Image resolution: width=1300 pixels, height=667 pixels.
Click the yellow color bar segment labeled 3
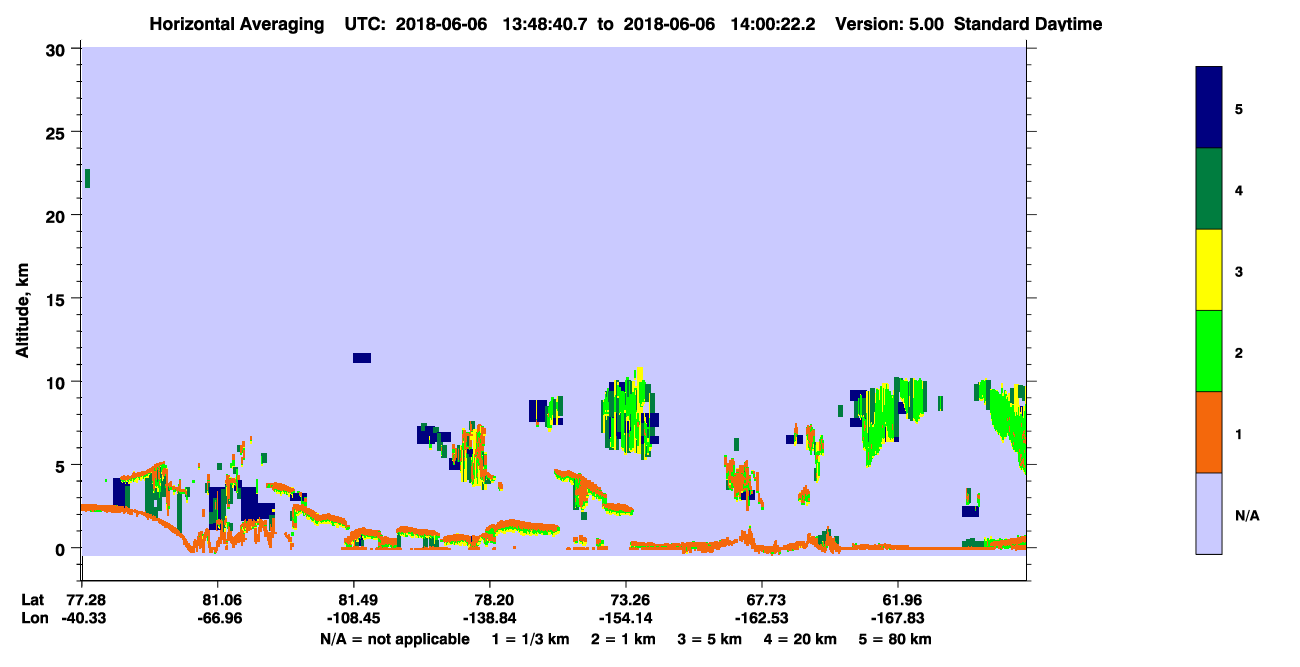pos(1208,270)
